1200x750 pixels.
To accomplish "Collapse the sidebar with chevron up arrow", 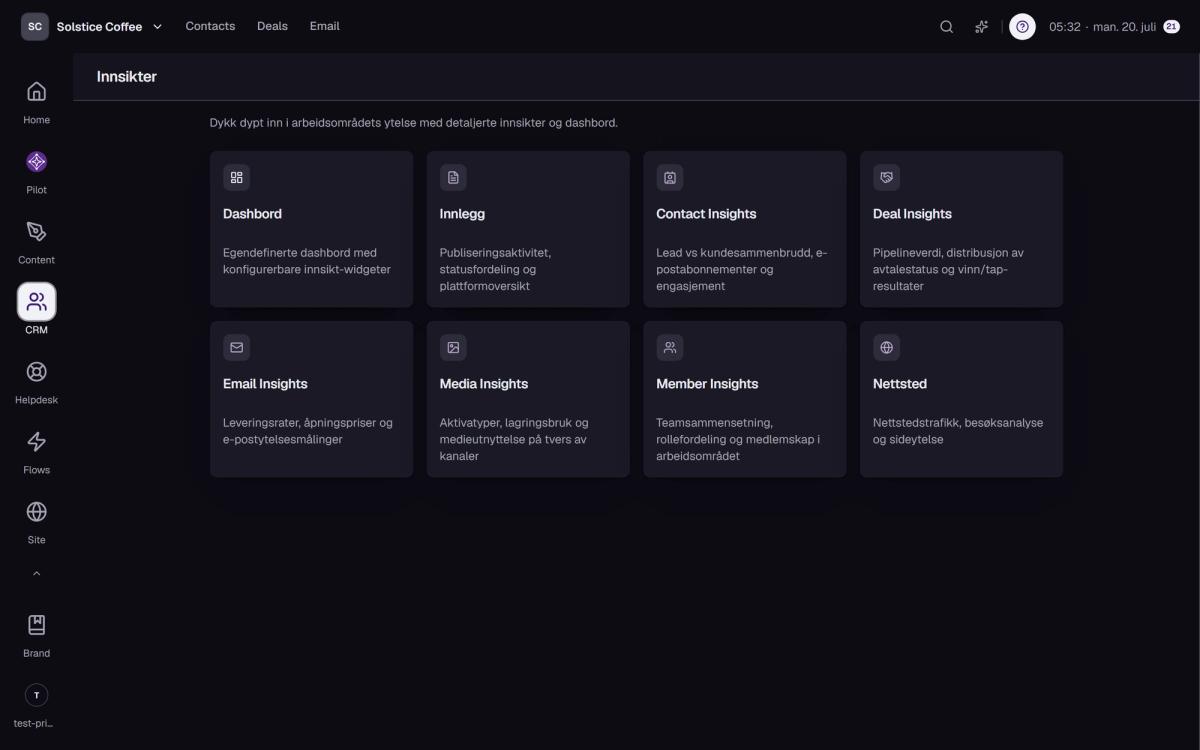I will 36,574.
